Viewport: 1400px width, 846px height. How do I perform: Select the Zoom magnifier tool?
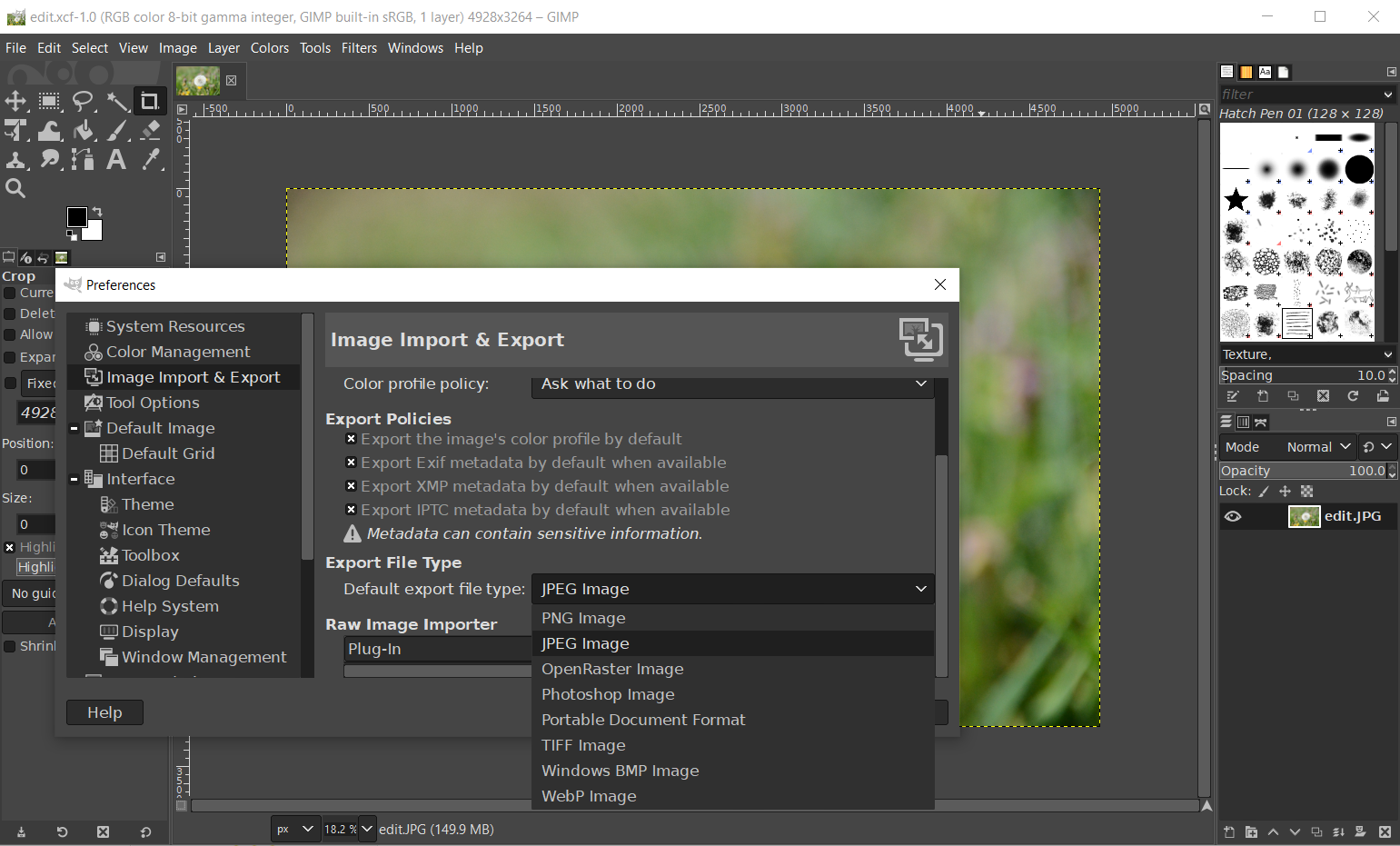(15, 188)
